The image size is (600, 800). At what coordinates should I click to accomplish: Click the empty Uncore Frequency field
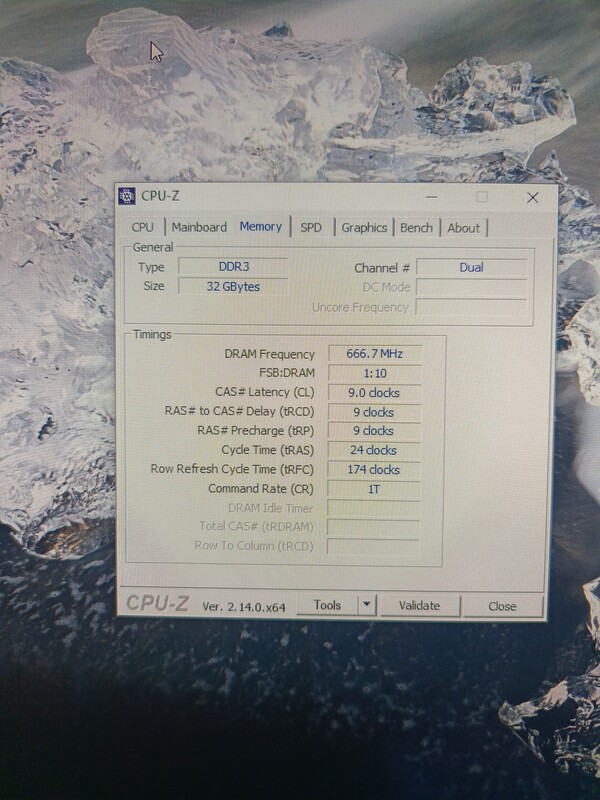tap(471, 307)
